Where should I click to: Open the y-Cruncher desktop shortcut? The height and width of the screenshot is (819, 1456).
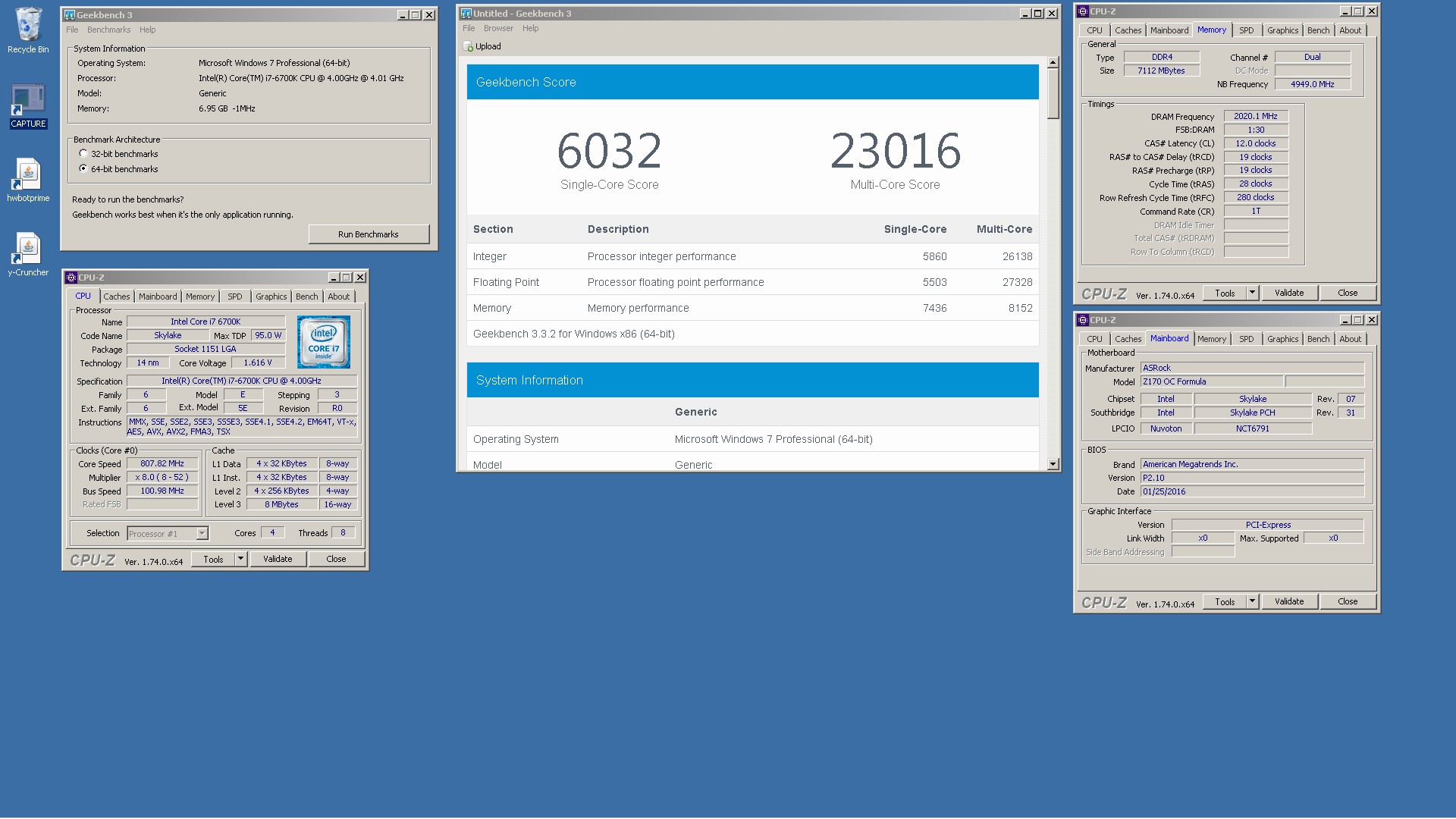click(28, 255)
